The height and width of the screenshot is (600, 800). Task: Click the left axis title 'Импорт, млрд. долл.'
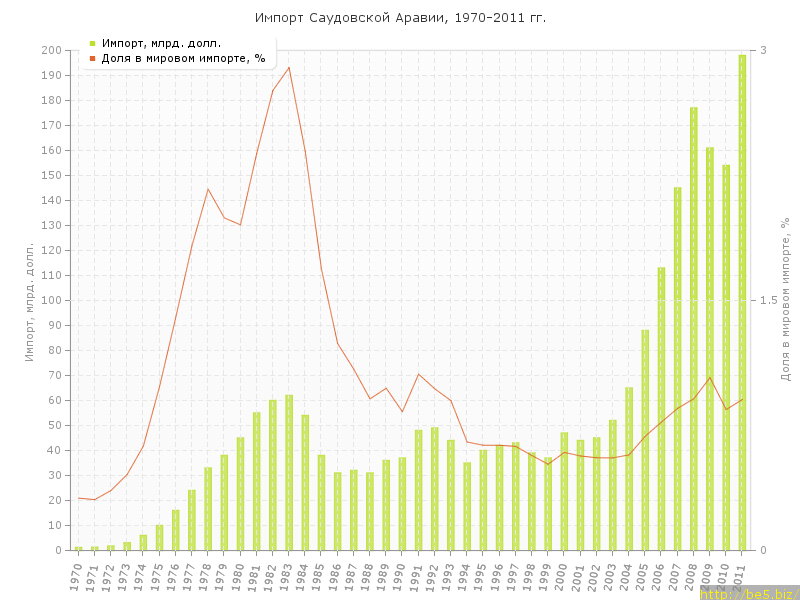point(30,300)
